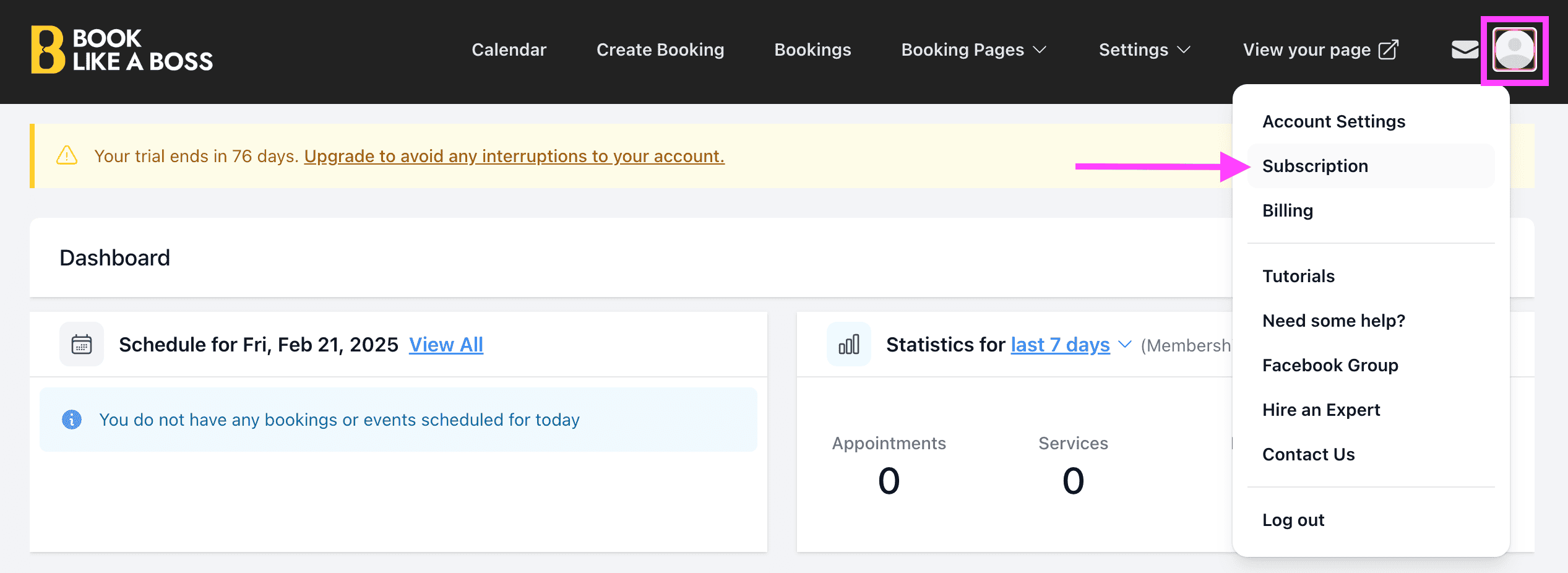1568x573 pixels.
Task: Open the messages envelope icon
Action: coord(1464,50)
